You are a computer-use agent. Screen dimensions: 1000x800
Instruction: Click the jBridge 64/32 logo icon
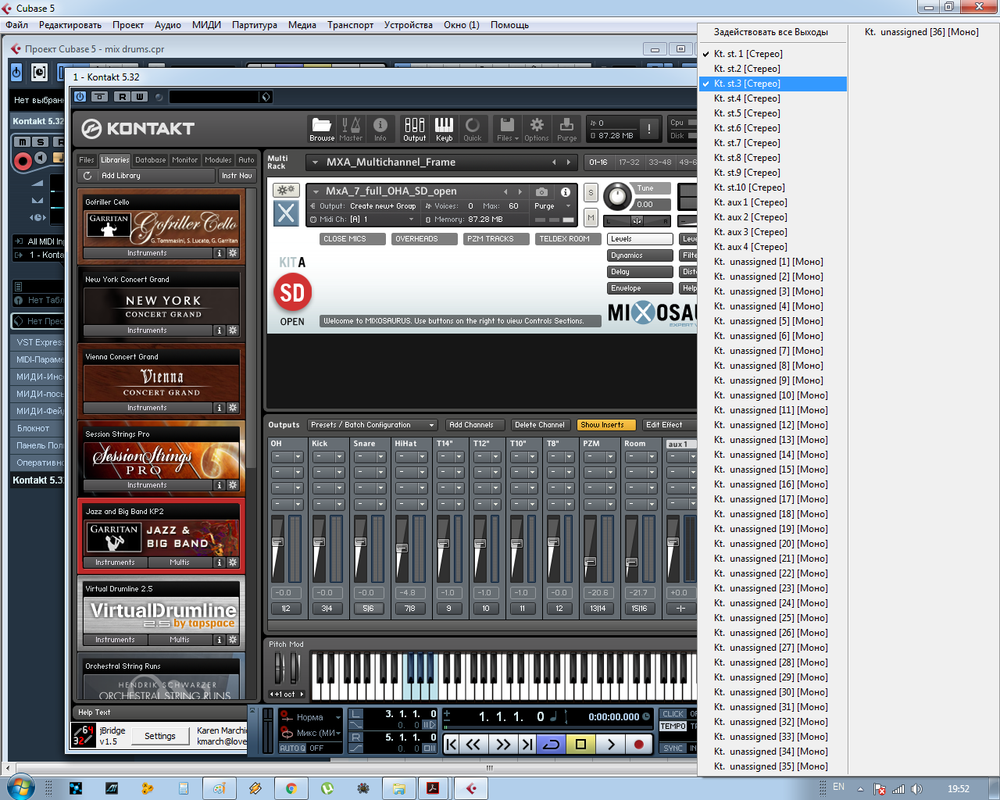(84, 735)
